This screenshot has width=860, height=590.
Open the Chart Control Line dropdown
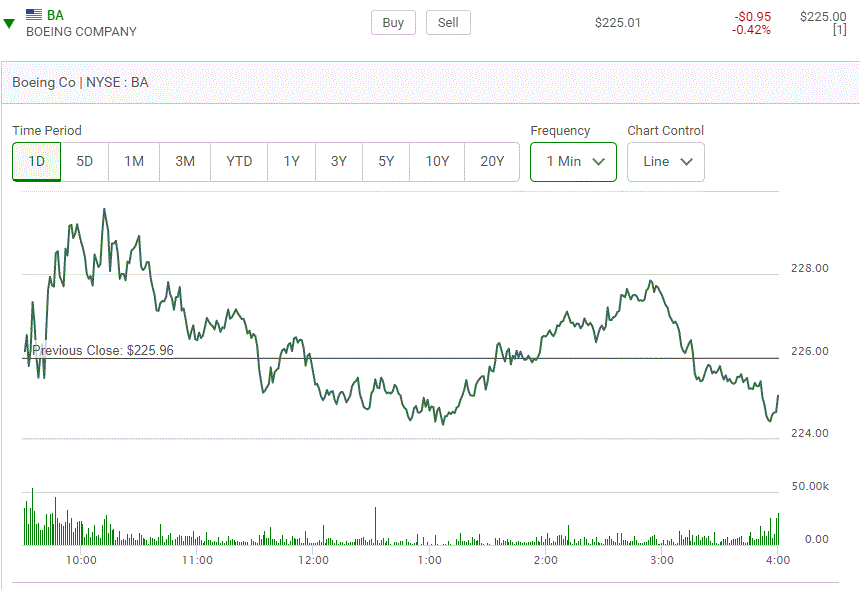(x=666, y=162)
